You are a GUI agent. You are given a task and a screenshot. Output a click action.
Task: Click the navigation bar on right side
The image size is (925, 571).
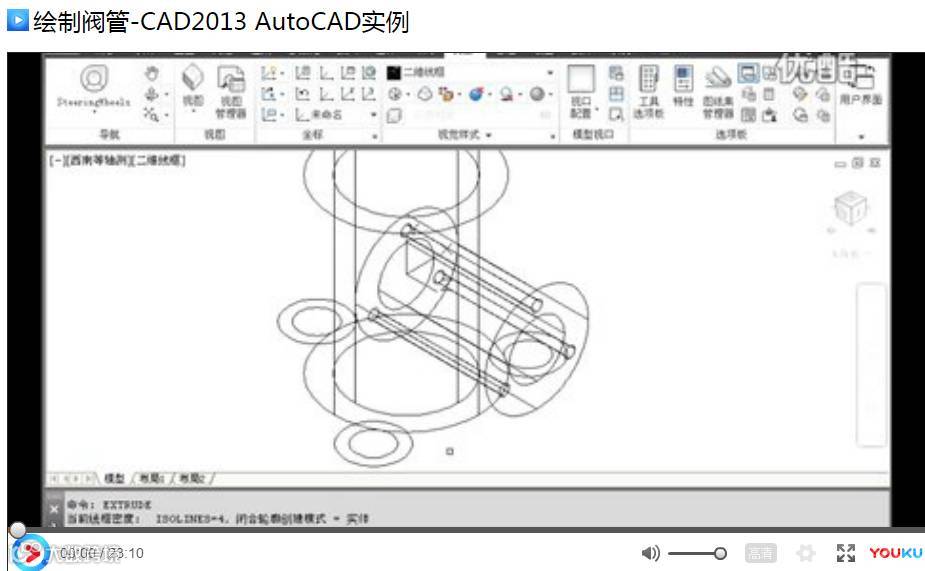coord(871,365)
